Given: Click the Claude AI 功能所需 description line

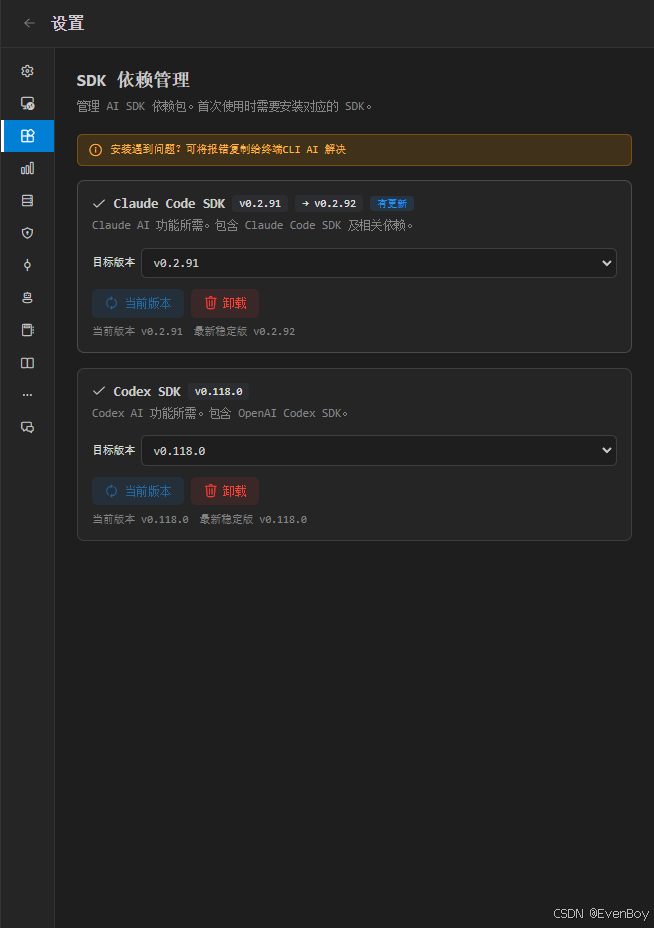Looking at the screenshot, I should 253,225.
